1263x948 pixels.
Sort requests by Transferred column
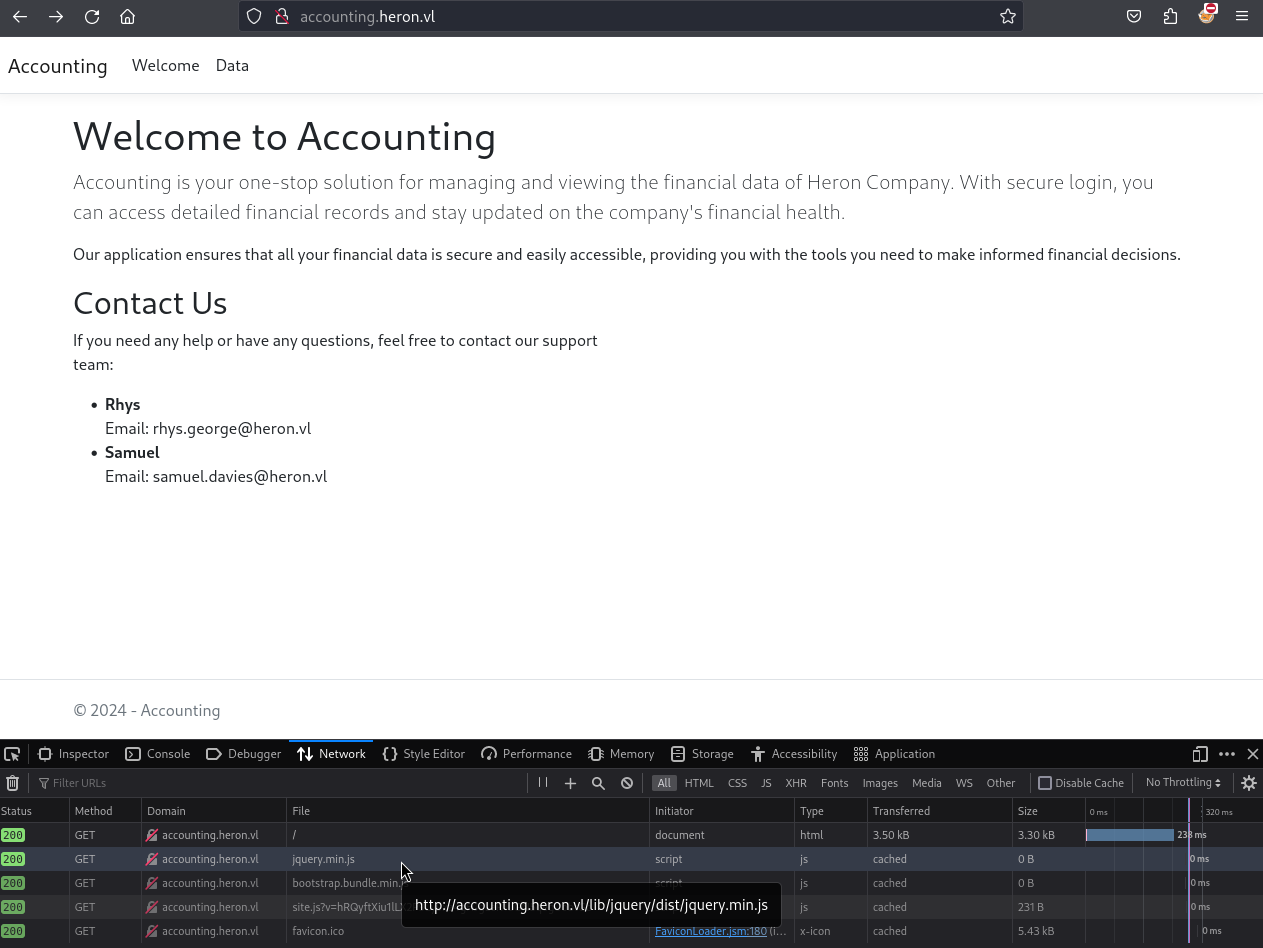pyautogui.click(x=940, y=811)
